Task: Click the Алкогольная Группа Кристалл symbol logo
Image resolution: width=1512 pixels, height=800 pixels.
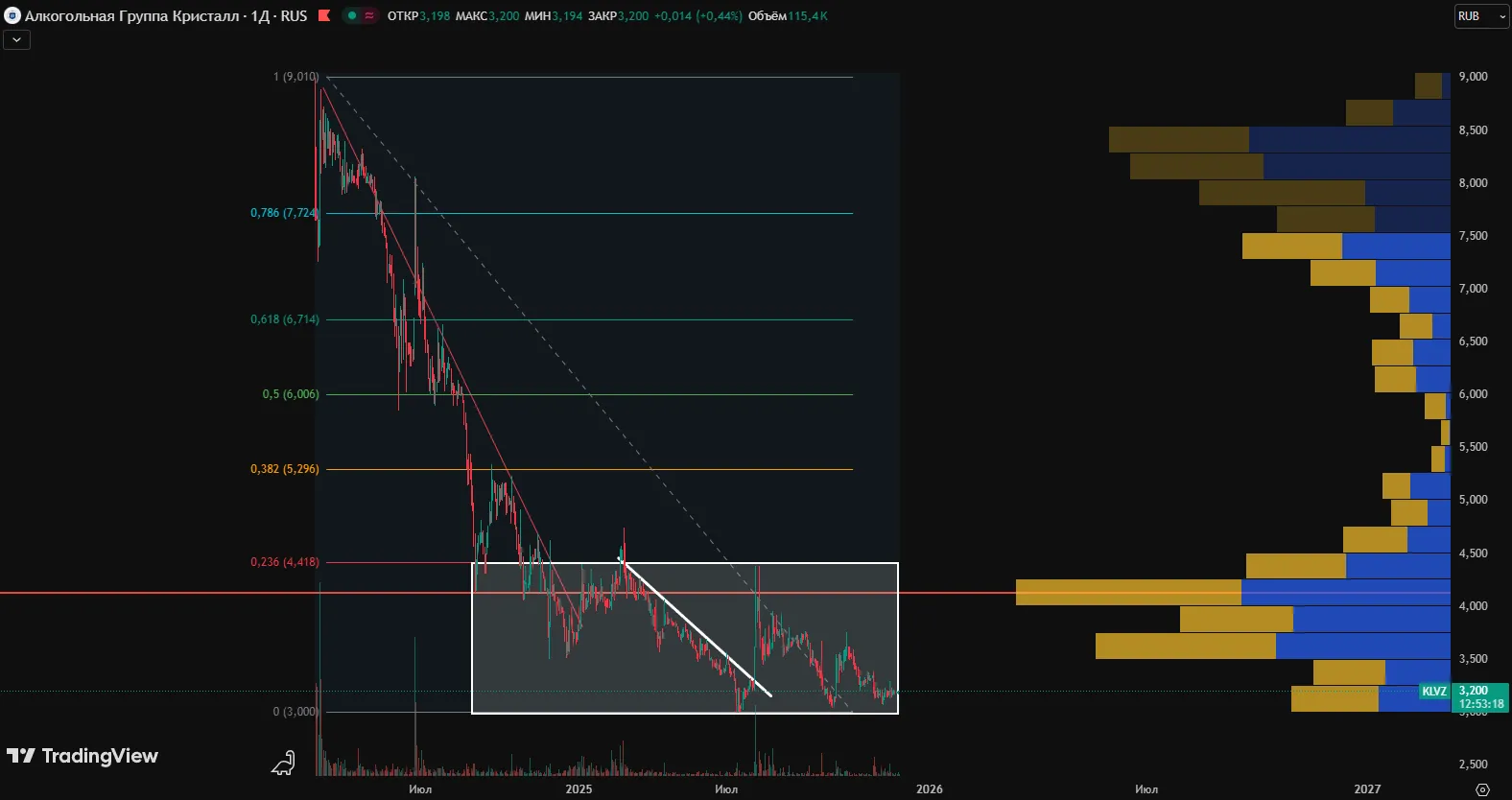Action: point(12,16)
